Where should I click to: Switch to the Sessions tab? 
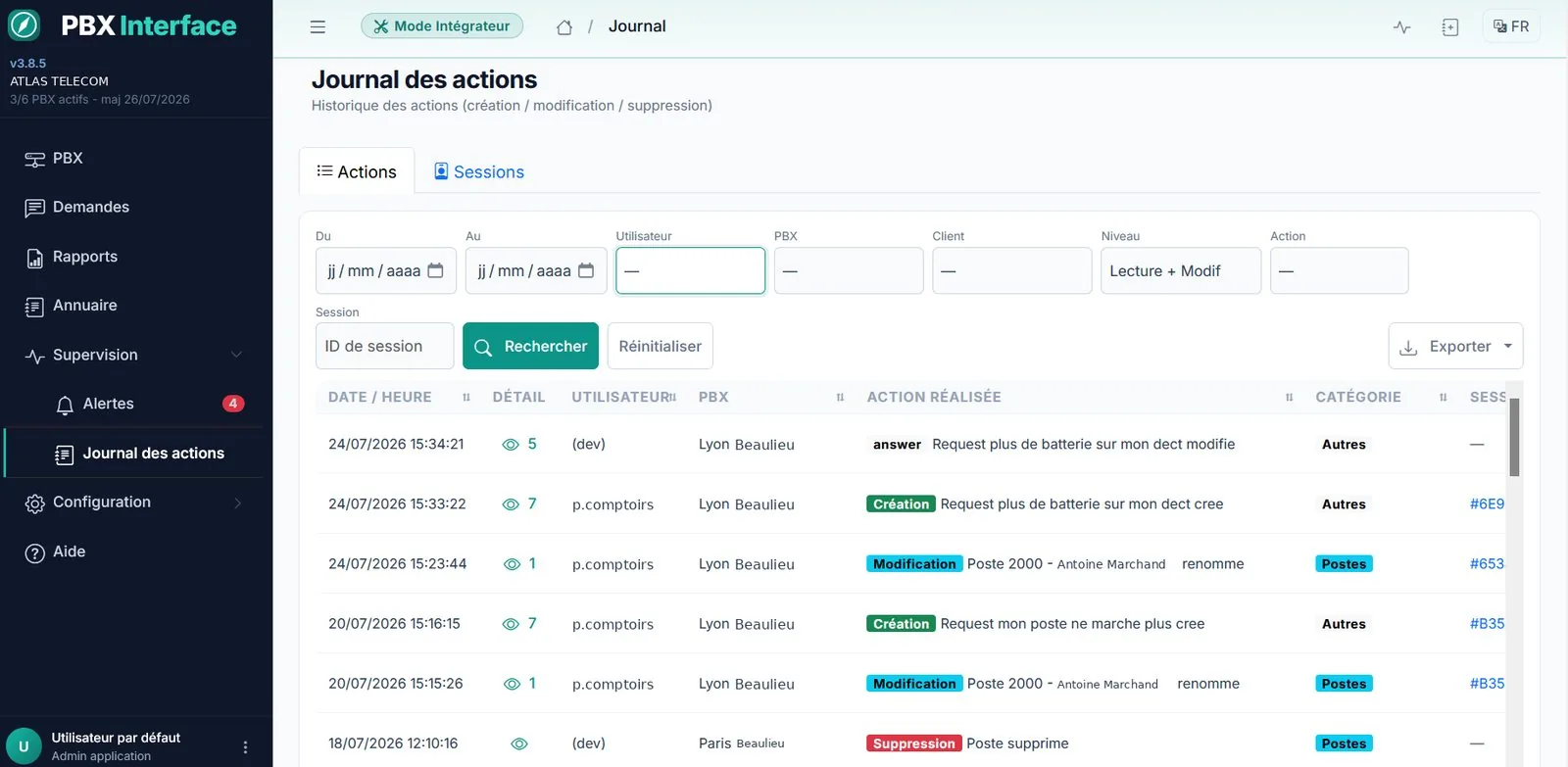coord(479,171)
